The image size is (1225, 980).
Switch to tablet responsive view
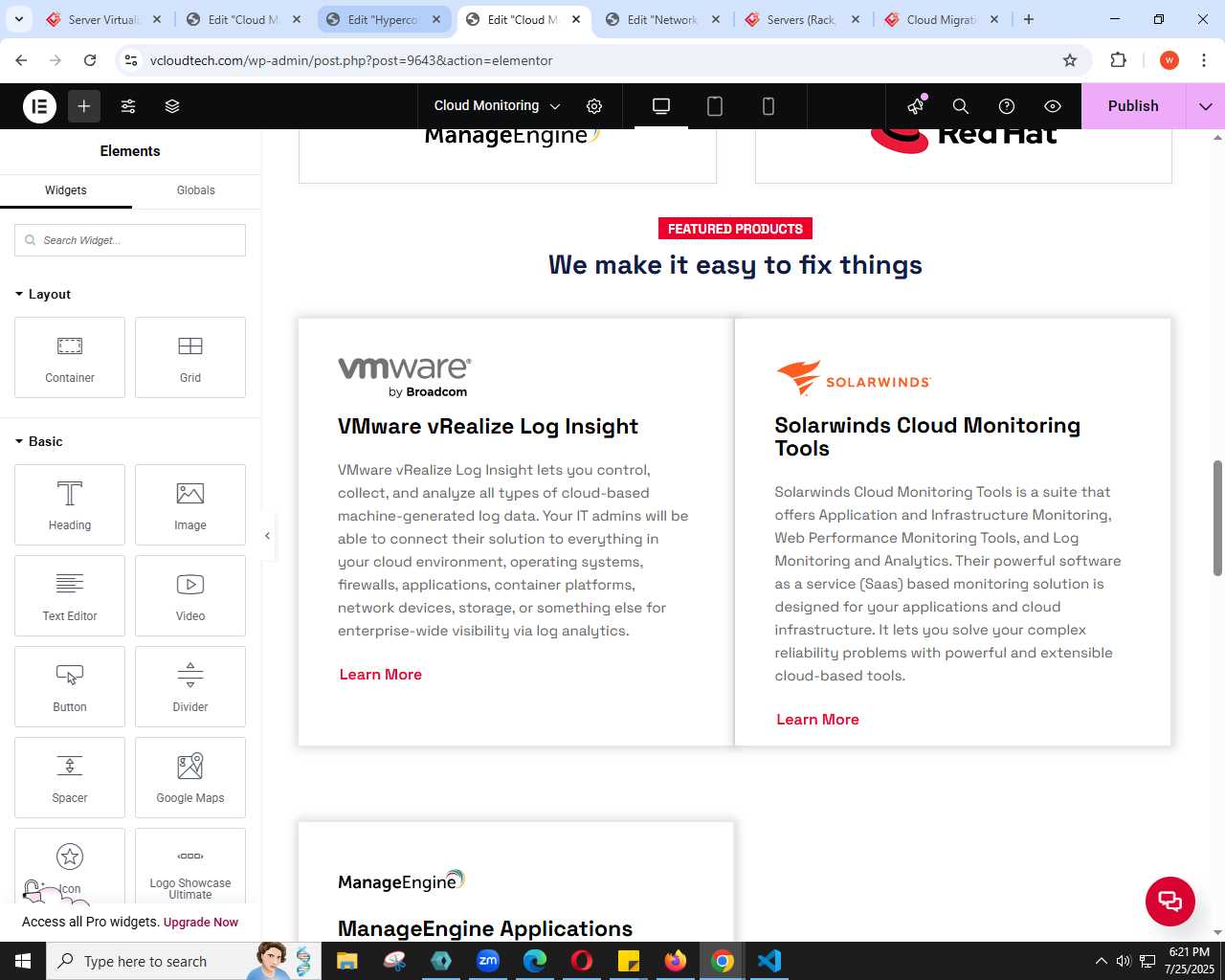click(715, 106)
